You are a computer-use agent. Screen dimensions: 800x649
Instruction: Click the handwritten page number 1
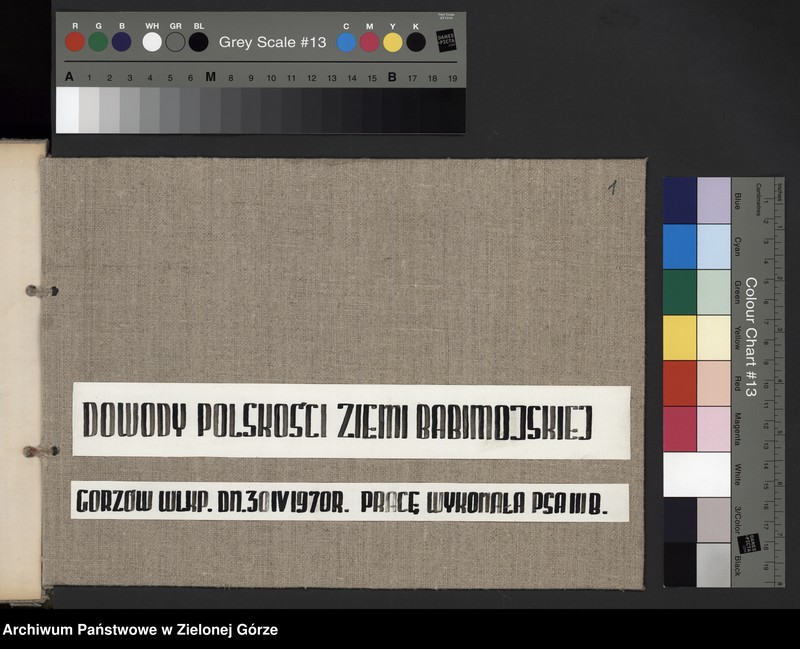[x=613, y=187]
